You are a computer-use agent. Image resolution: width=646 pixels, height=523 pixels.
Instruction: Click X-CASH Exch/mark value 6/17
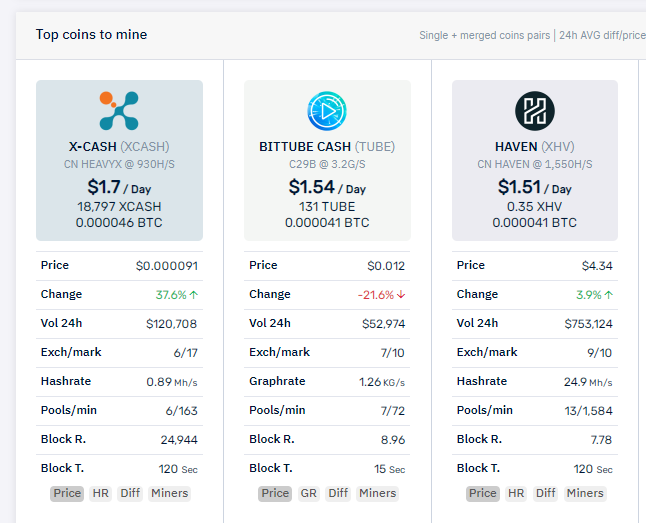tap(186, 353)
